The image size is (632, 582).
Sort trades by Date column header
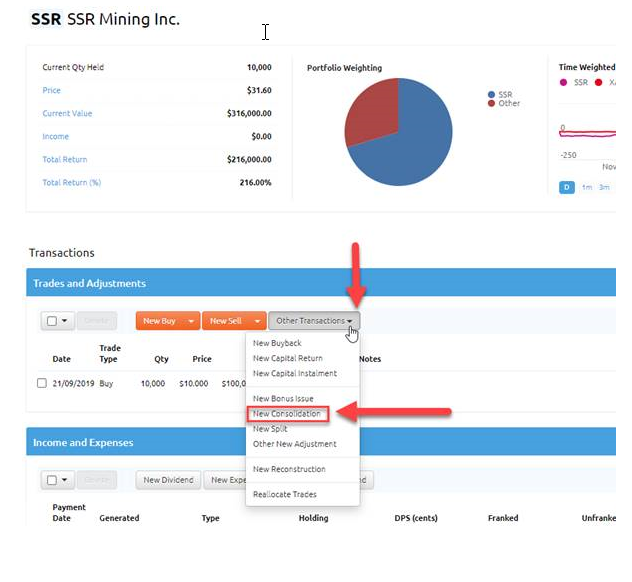click(x=62, y=359)
